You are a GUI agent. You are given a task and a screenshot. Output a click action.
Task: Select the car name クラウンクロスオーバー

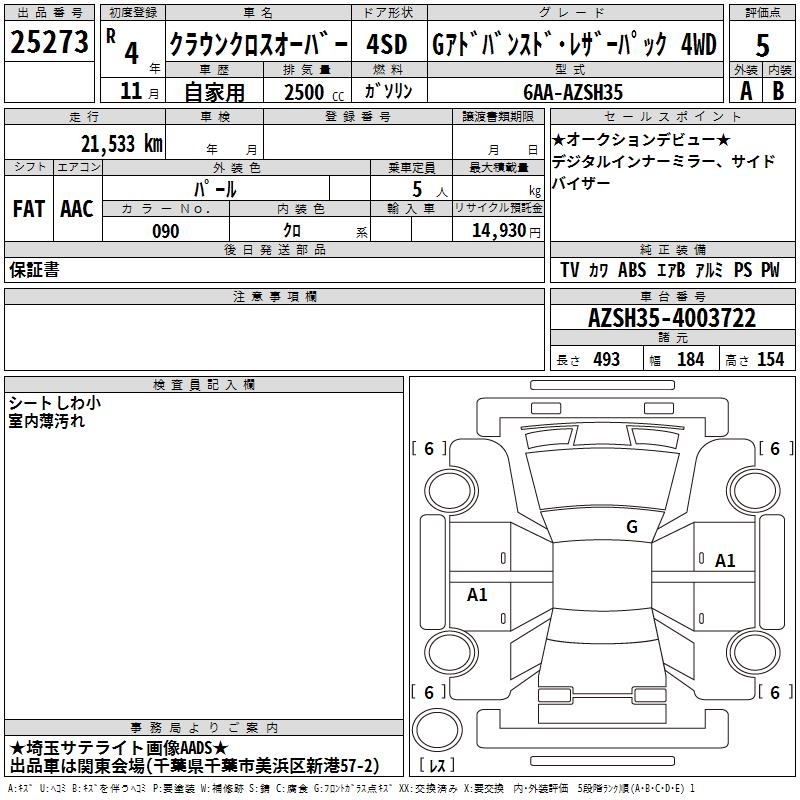(x=258, y=45)
